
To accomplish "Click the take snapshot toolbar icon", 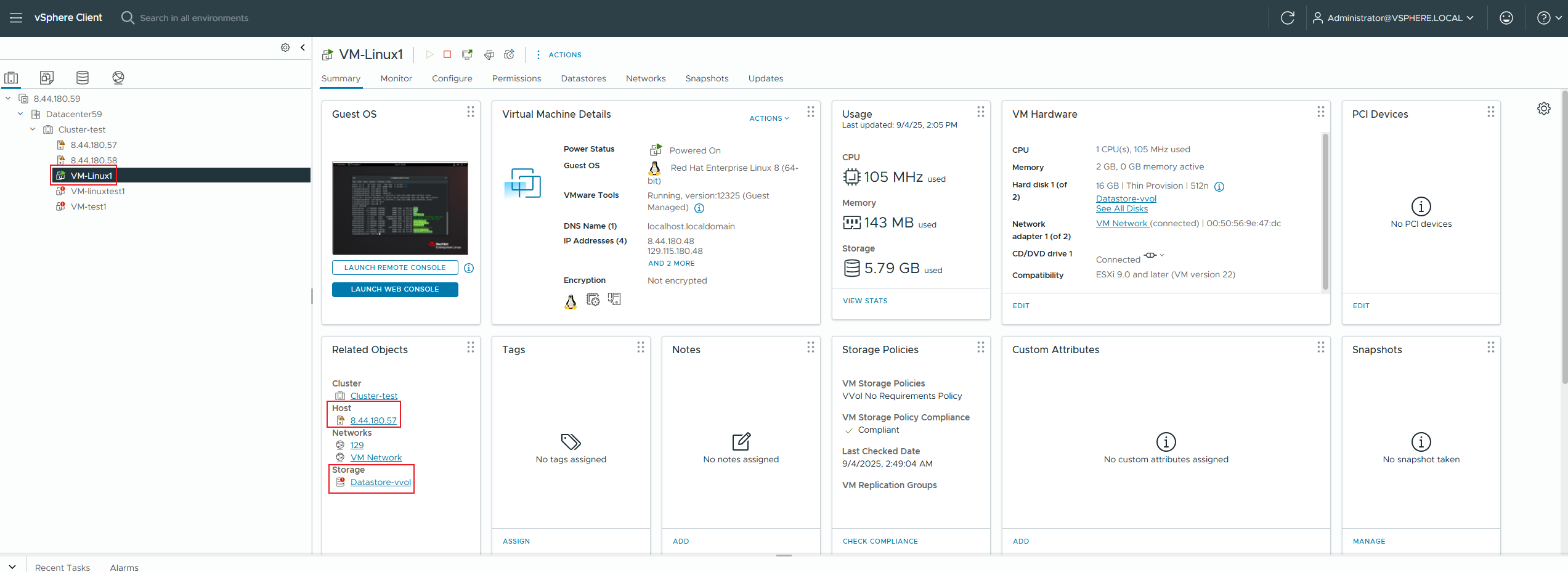I will pos(510,55).
